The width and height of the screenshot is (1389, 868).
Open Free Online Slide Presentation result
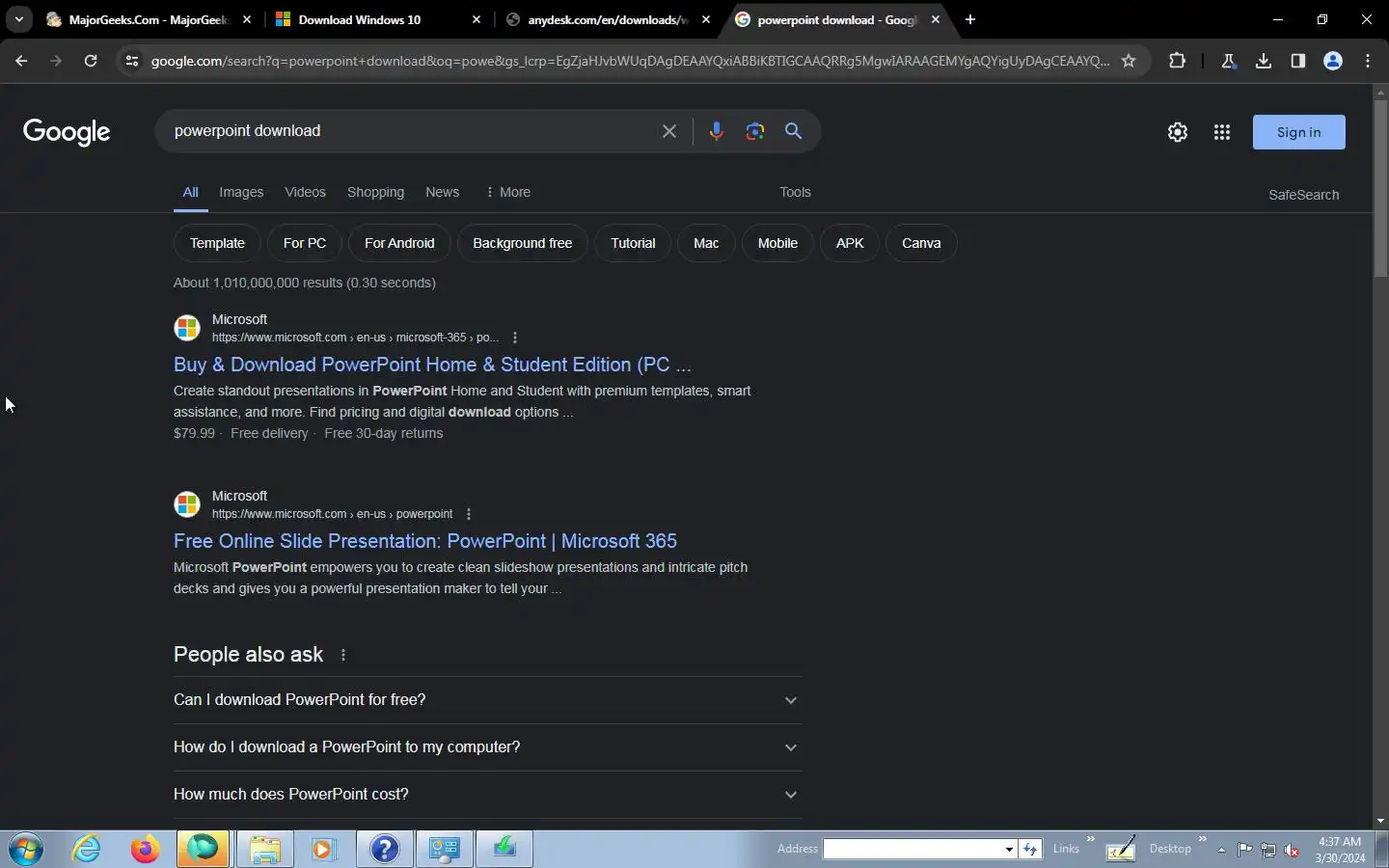(x=425, y=541)
